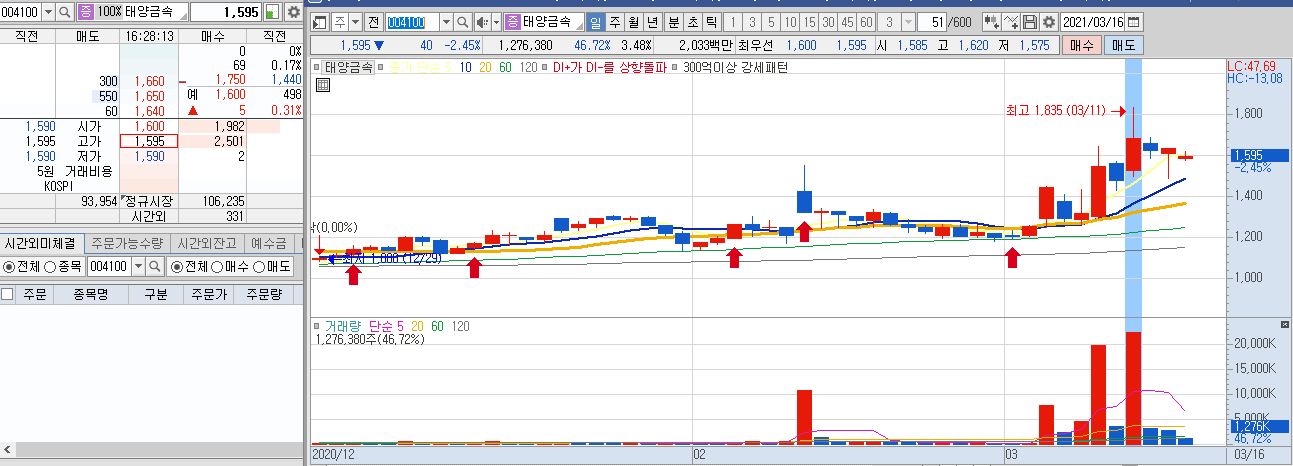
Task: Select highlighted price 1,595 in order book
Action: click(x=148, y=141)
